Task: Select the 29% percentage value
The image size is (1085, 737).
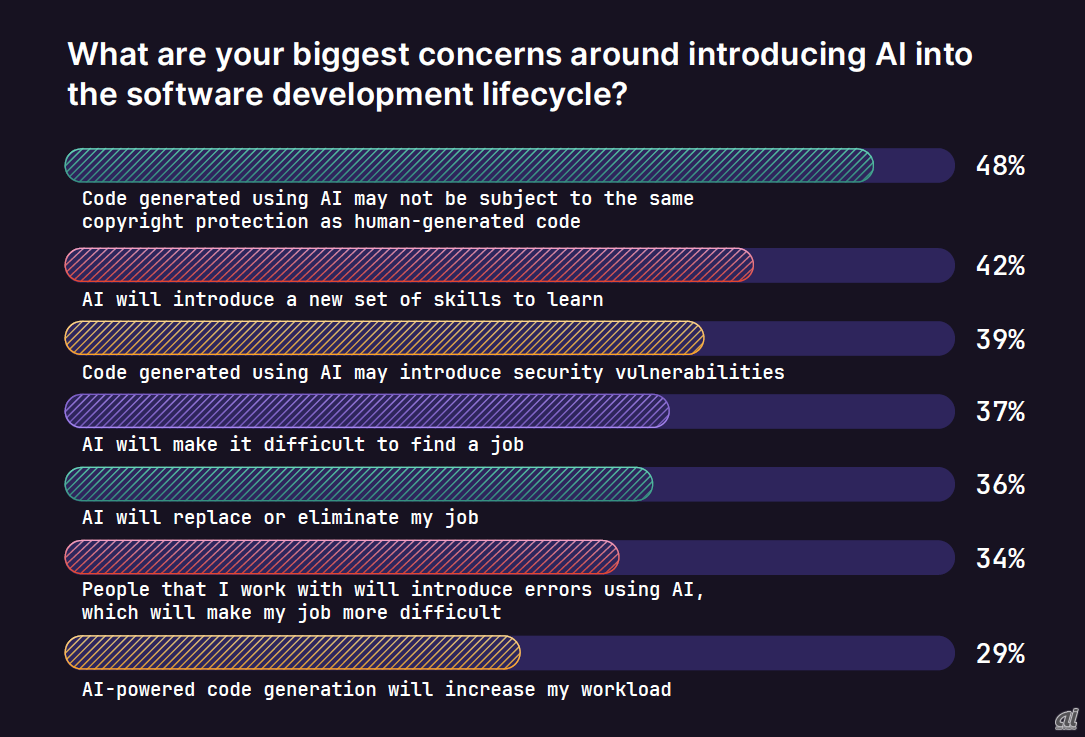Action: (x=1000, y=654)
